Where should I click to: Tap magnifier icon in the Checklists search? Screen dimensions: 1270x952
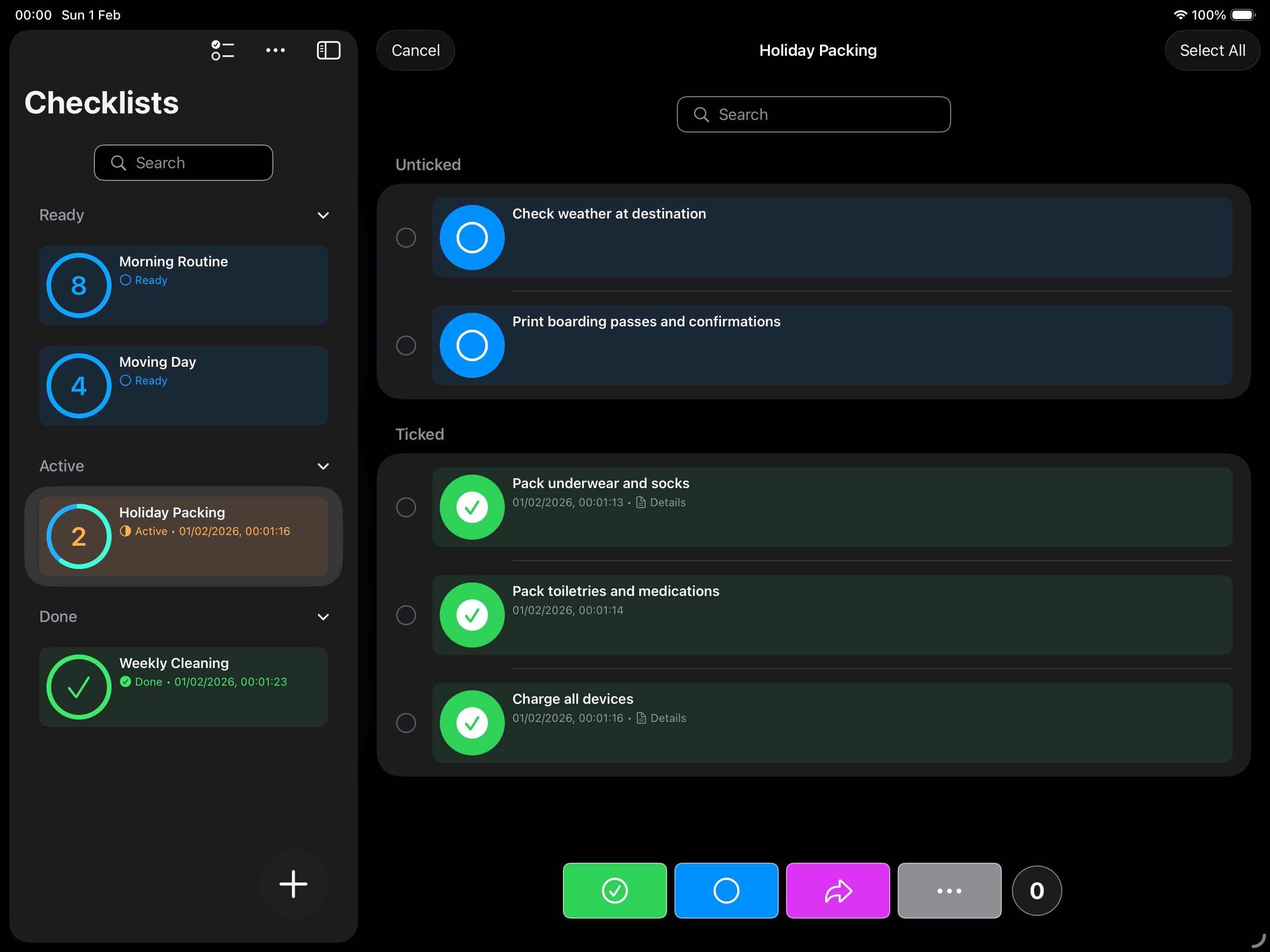pos(118,163)
